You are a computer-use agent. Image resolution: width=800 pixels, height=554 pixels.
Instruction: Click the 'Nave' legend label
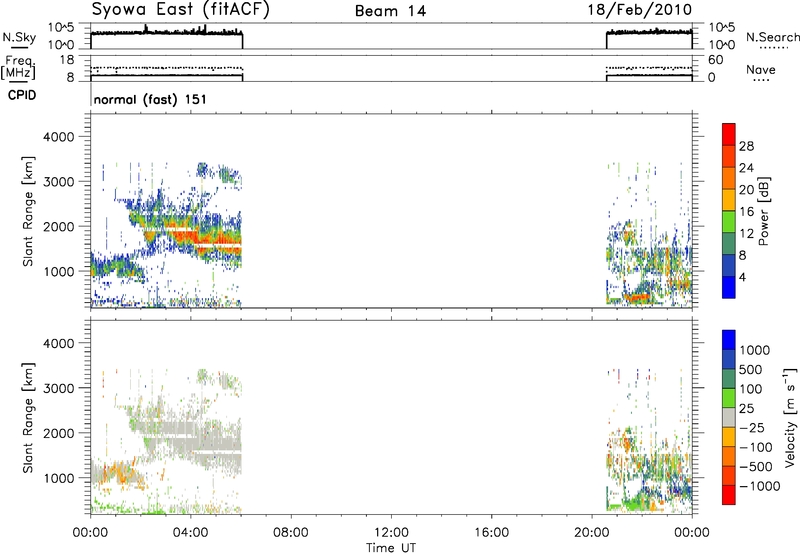tap(761, 69)
